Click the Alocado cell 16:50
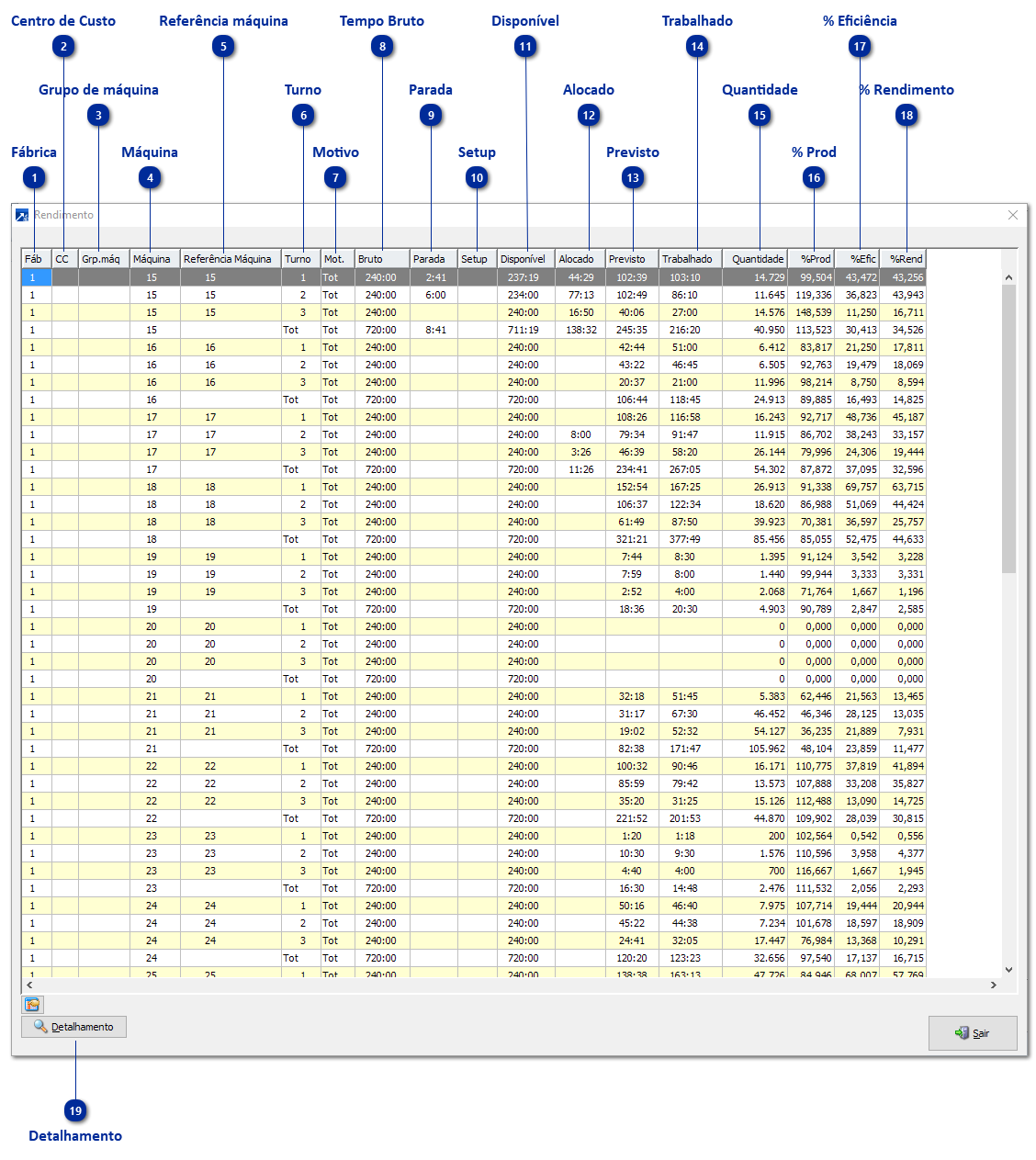This screenshot has height=1160, width=1036. (x=580, y=312)
